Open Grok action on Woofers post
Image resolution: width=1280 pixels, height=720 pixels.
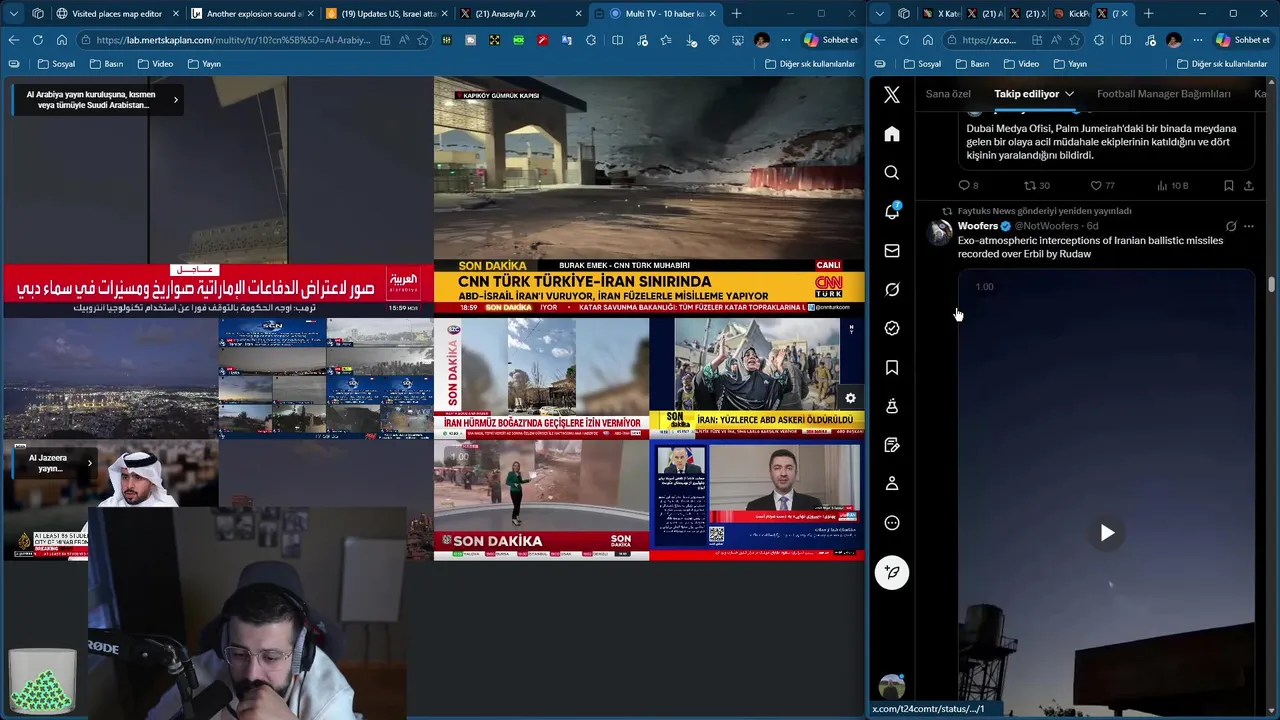pyautogui.click(x=1231, y=226)
